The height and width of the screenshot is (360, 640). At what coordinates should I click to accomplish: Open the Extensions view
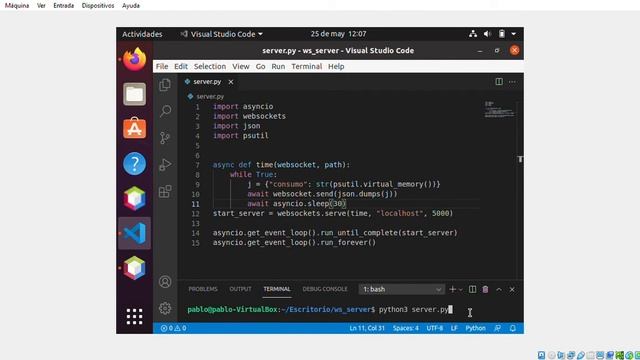point(165,191)
